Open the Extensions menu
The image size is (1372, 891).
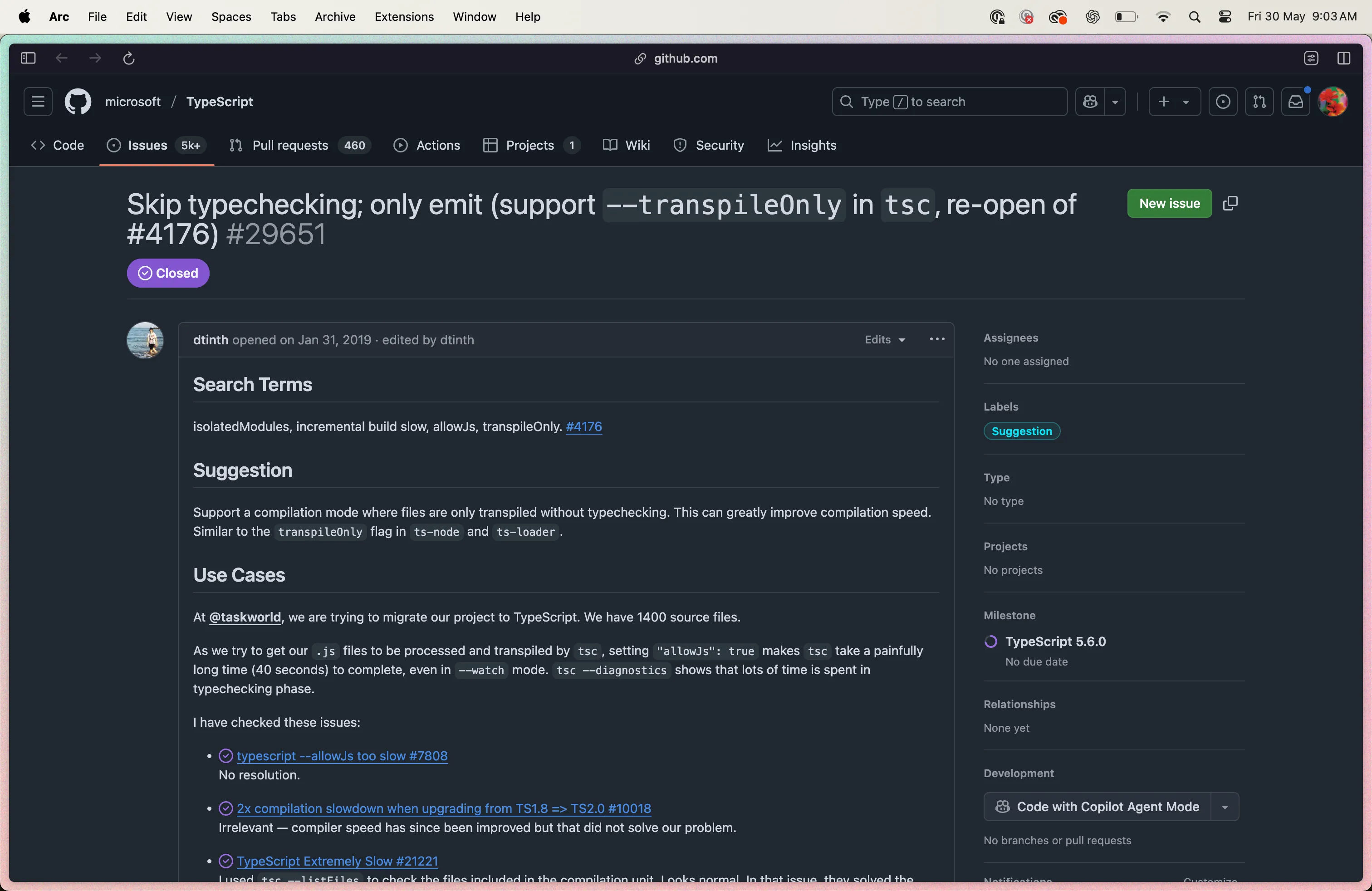click(404, 17)
